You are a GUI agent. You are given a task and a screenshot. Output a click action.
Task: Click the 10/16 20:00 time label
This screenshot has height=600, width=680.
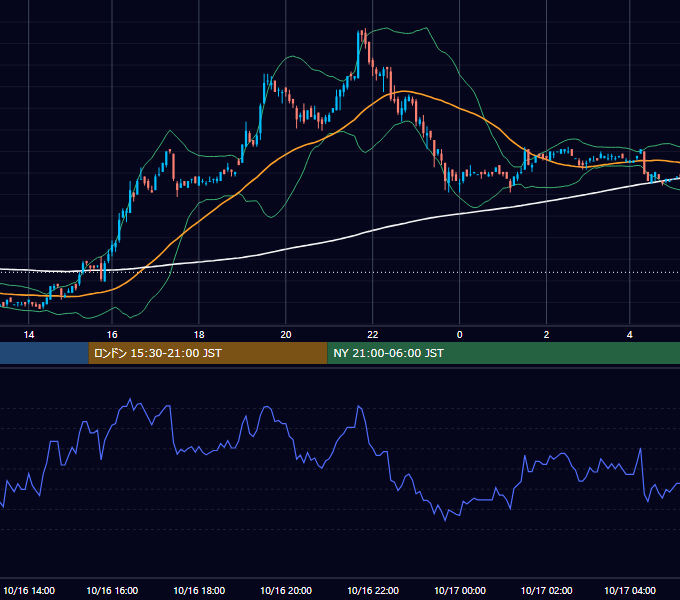(x=286, y=590)
